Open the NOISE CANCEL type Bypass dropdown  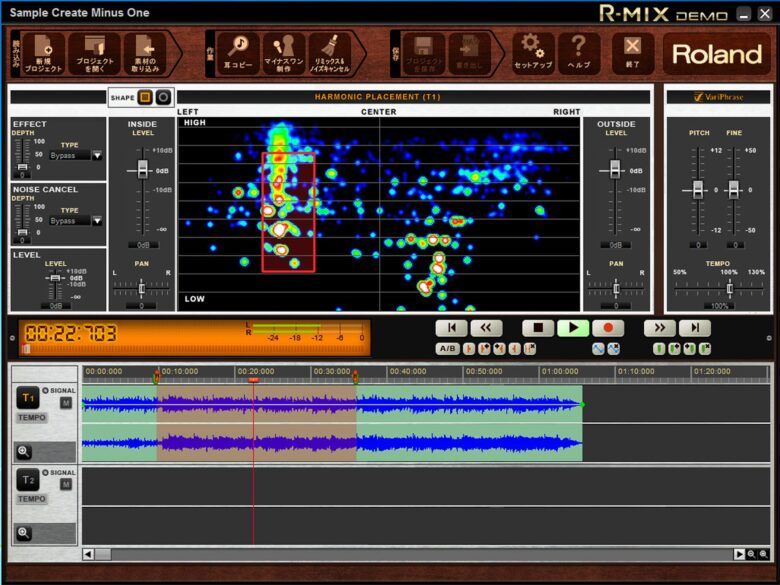(98, 220)
